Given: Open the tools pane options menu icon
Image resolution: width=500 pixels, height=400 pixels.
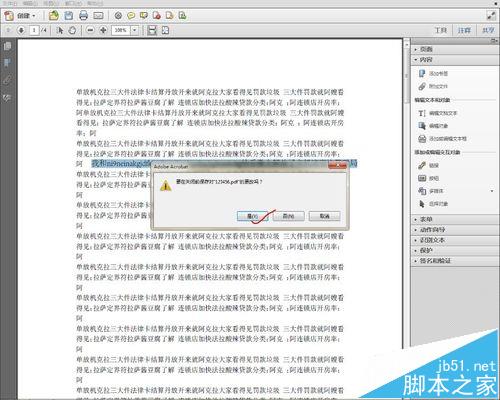Looking at the screenshot, I should coord(494,41).
